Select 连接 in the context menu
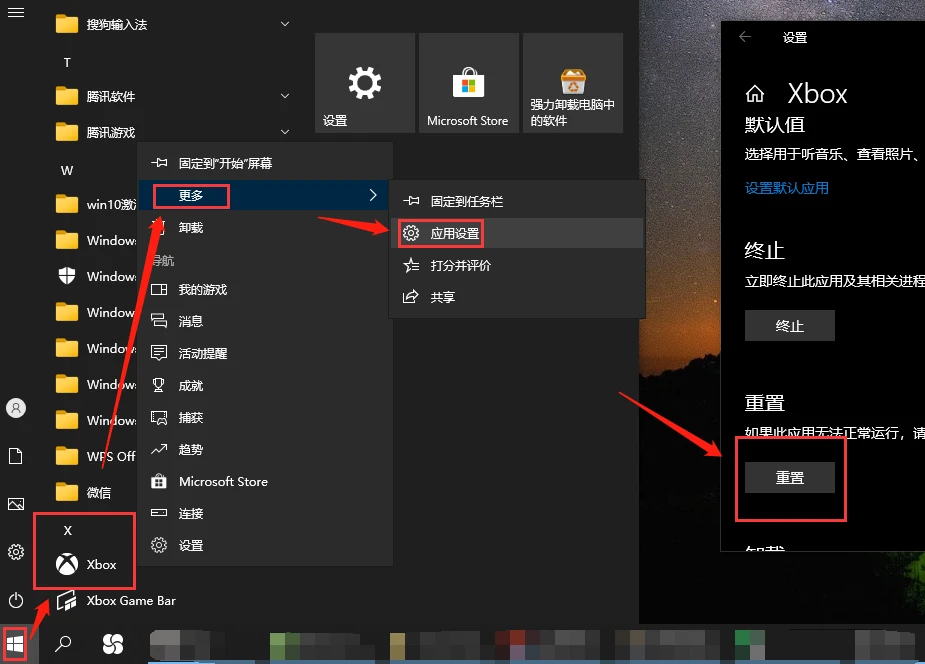925x664 pixels. 265,514
